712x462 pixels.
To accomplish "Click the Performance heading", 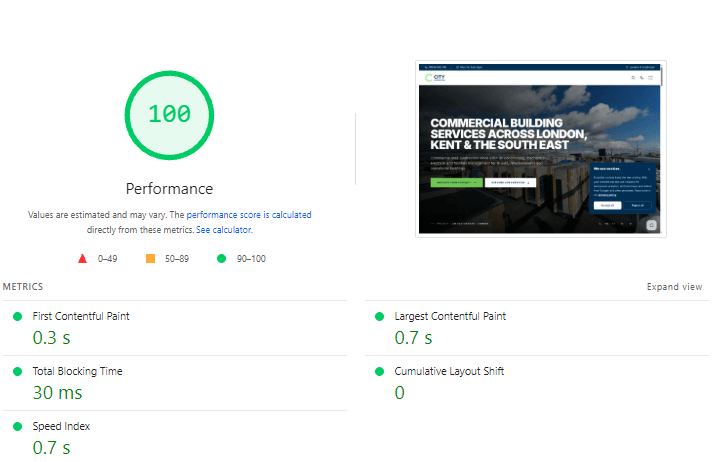I will point(169,189).
